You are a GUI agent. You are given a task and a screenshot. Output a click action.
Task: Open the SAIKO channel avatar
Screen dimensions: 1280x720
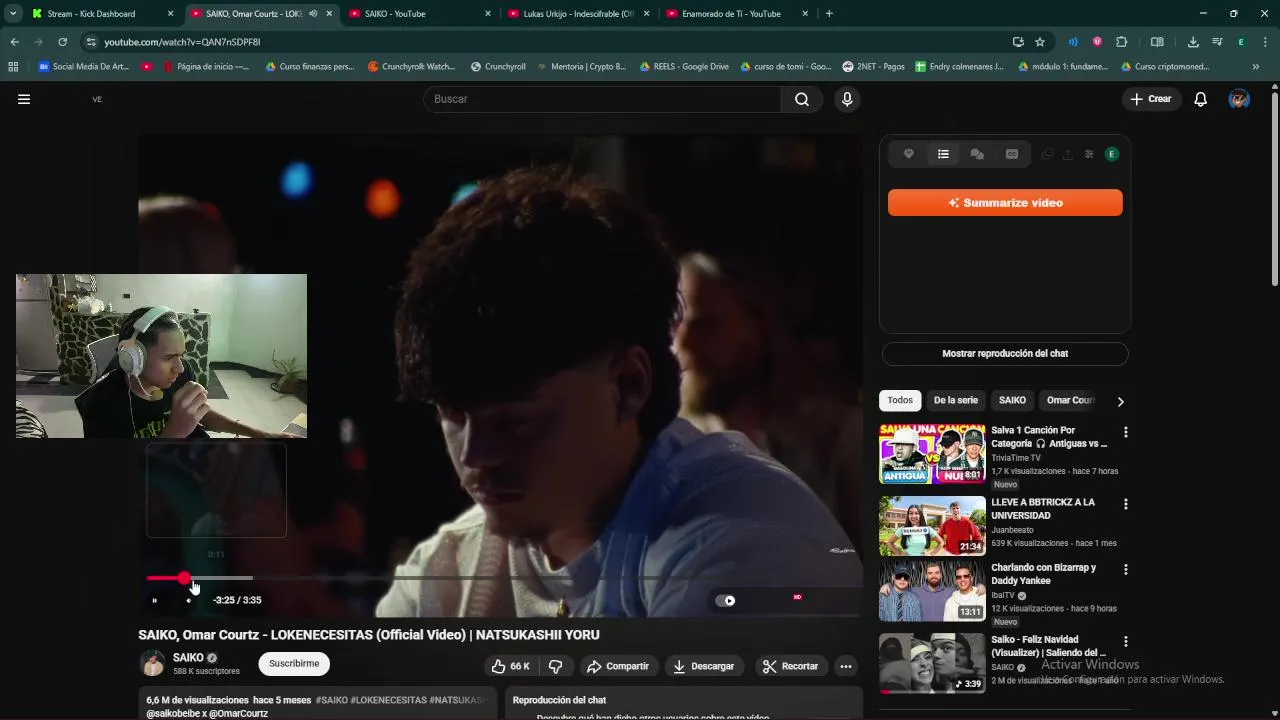pos(152,664)
